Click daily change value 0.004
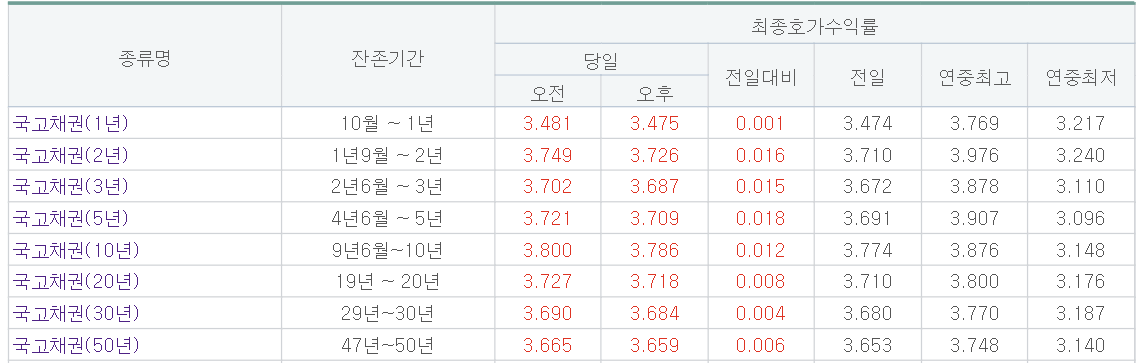Image resolution: width=1140 pixels, height=363 pixels. 760,313
